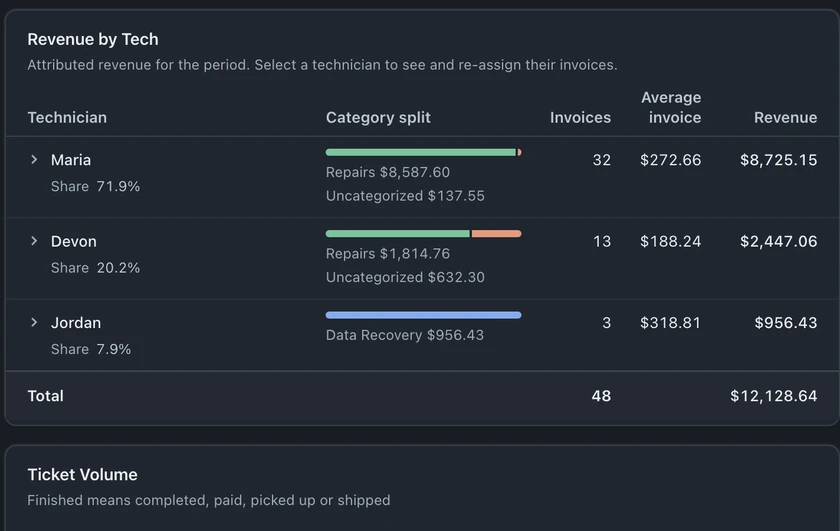Image resolution: width=840 pixels, height=531 pixels.
Task: Click the Revenue by Tech heading
Action: point(93,39)
